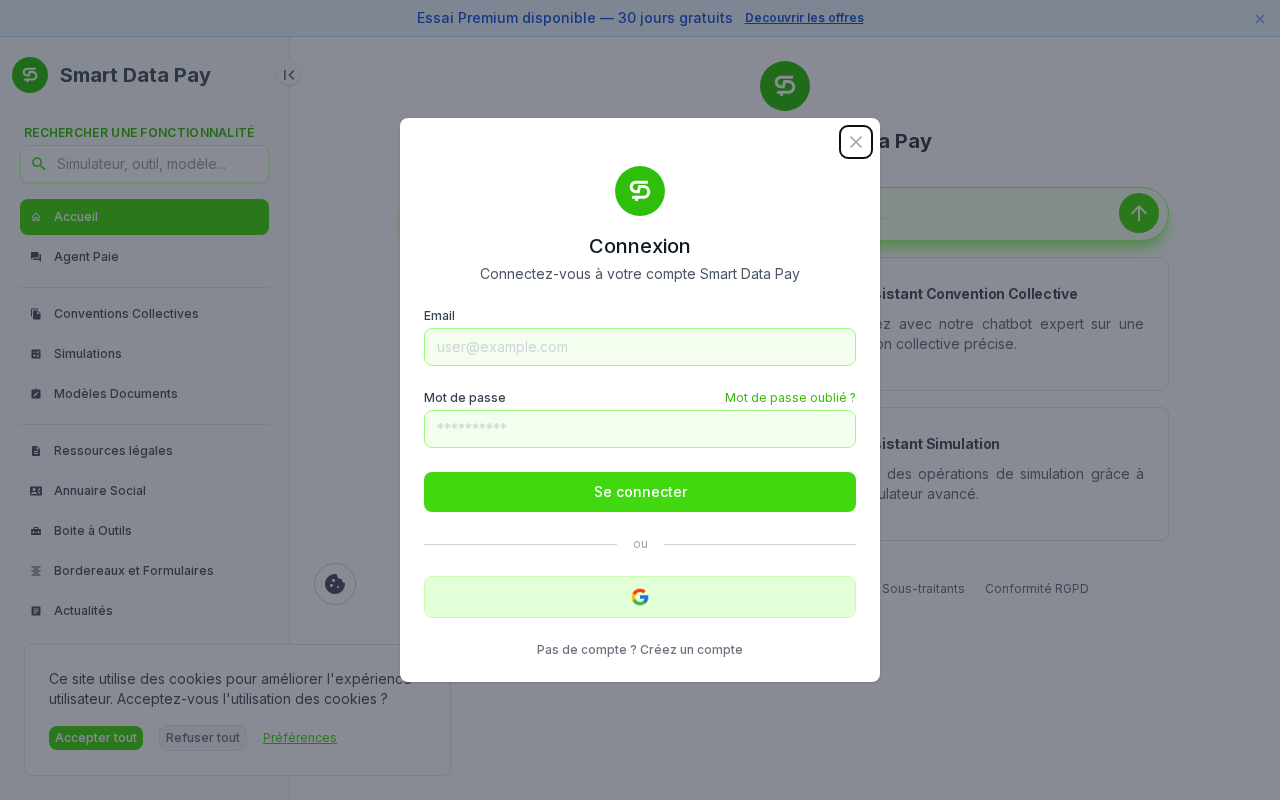
Task: Click the Boite à Outils icon
Action: 36,531
